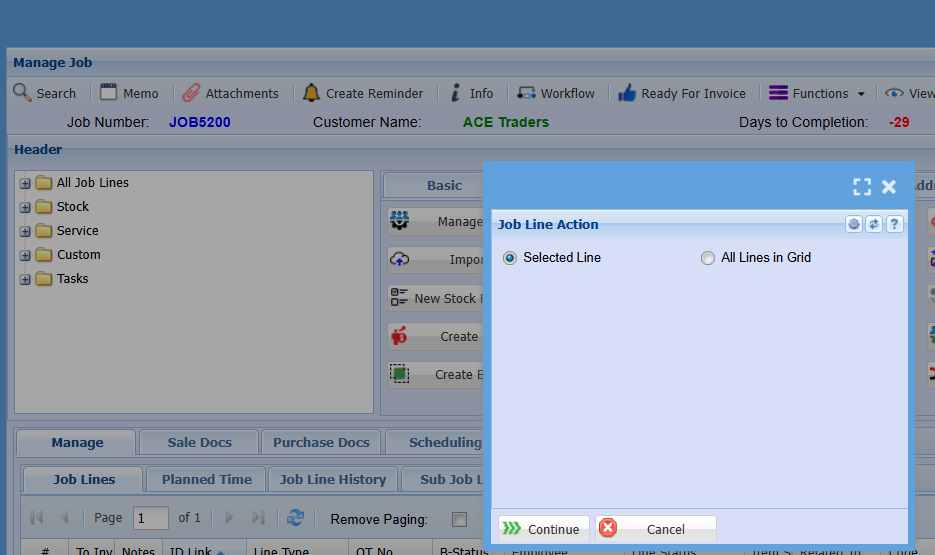This screenshot has height=555, width=935.
Task: Open the Memo toolbar item
Action: pos(129,93)
